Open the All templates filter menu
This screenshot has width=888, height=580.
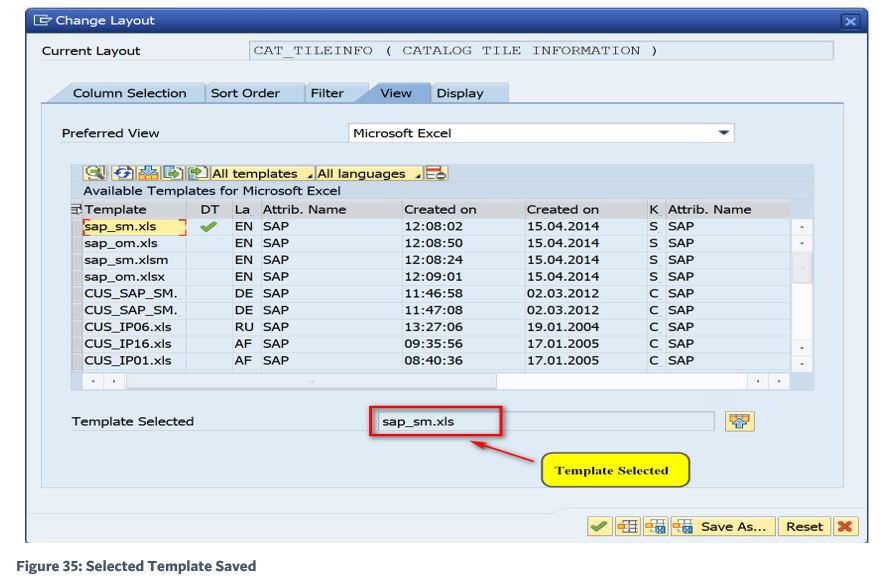click(262, 173)
